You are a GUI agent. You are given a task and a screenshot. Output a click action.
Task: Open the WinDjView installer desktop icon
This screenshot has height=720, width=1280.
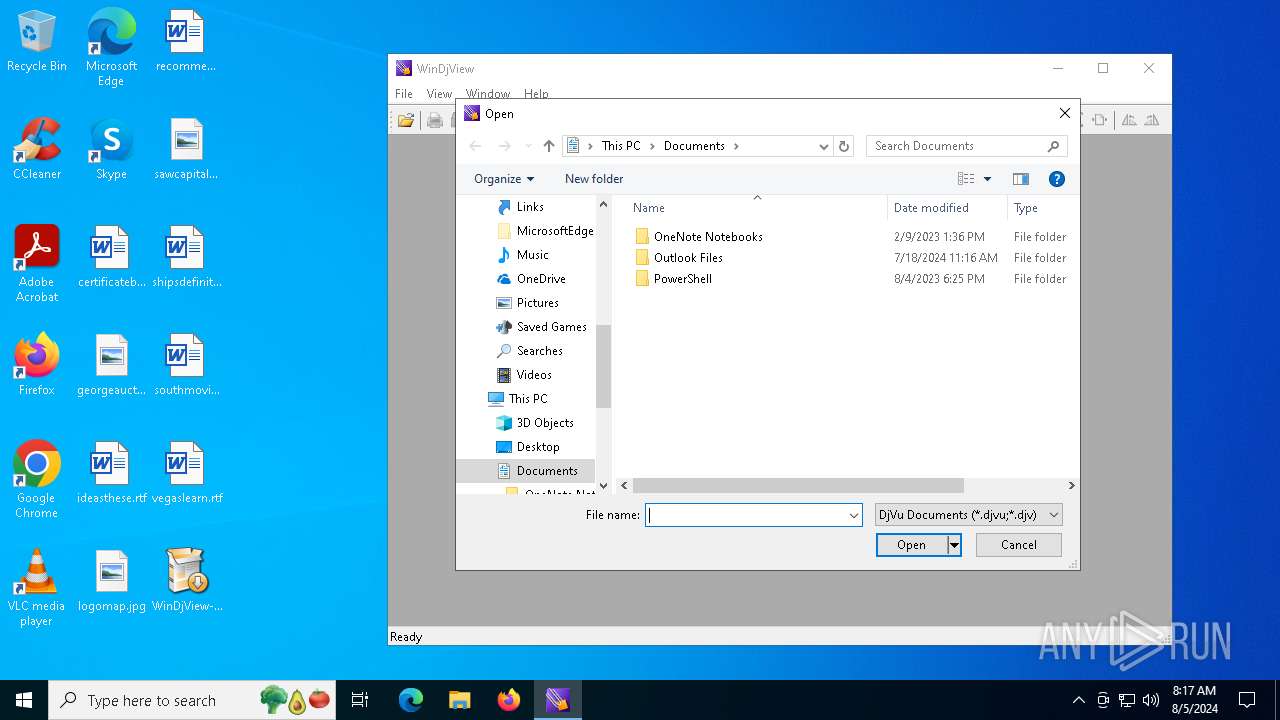(187, 581)
